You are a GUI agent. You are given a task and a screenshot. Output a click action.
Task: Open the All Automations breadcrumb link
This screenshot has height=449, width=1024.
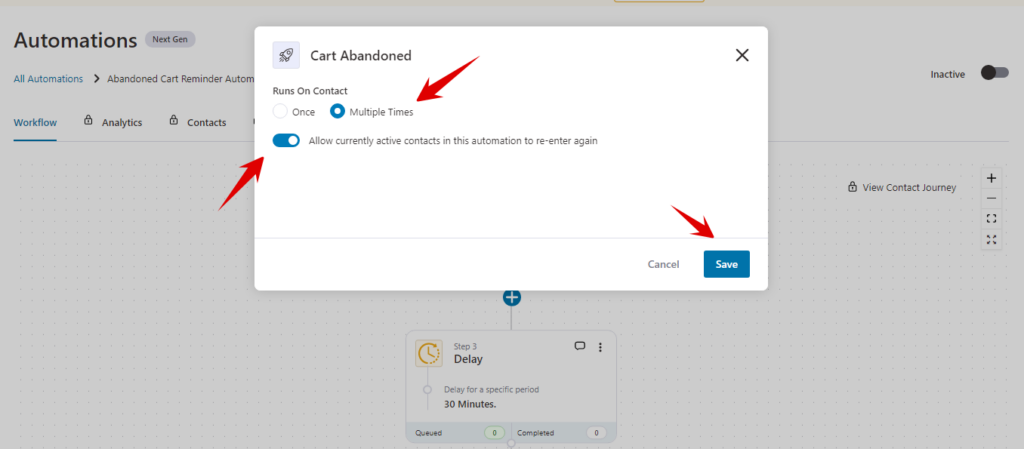48,78
